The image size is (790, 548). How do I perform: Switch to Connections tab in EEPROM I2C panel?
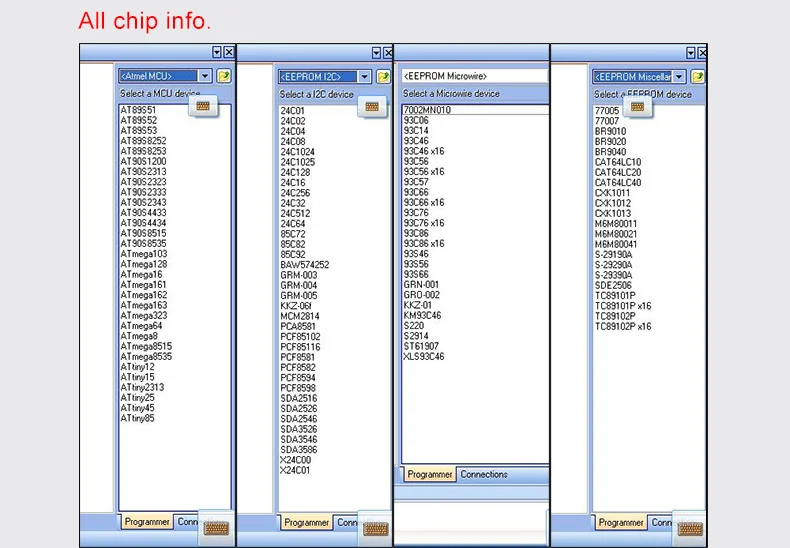(347, 522)
